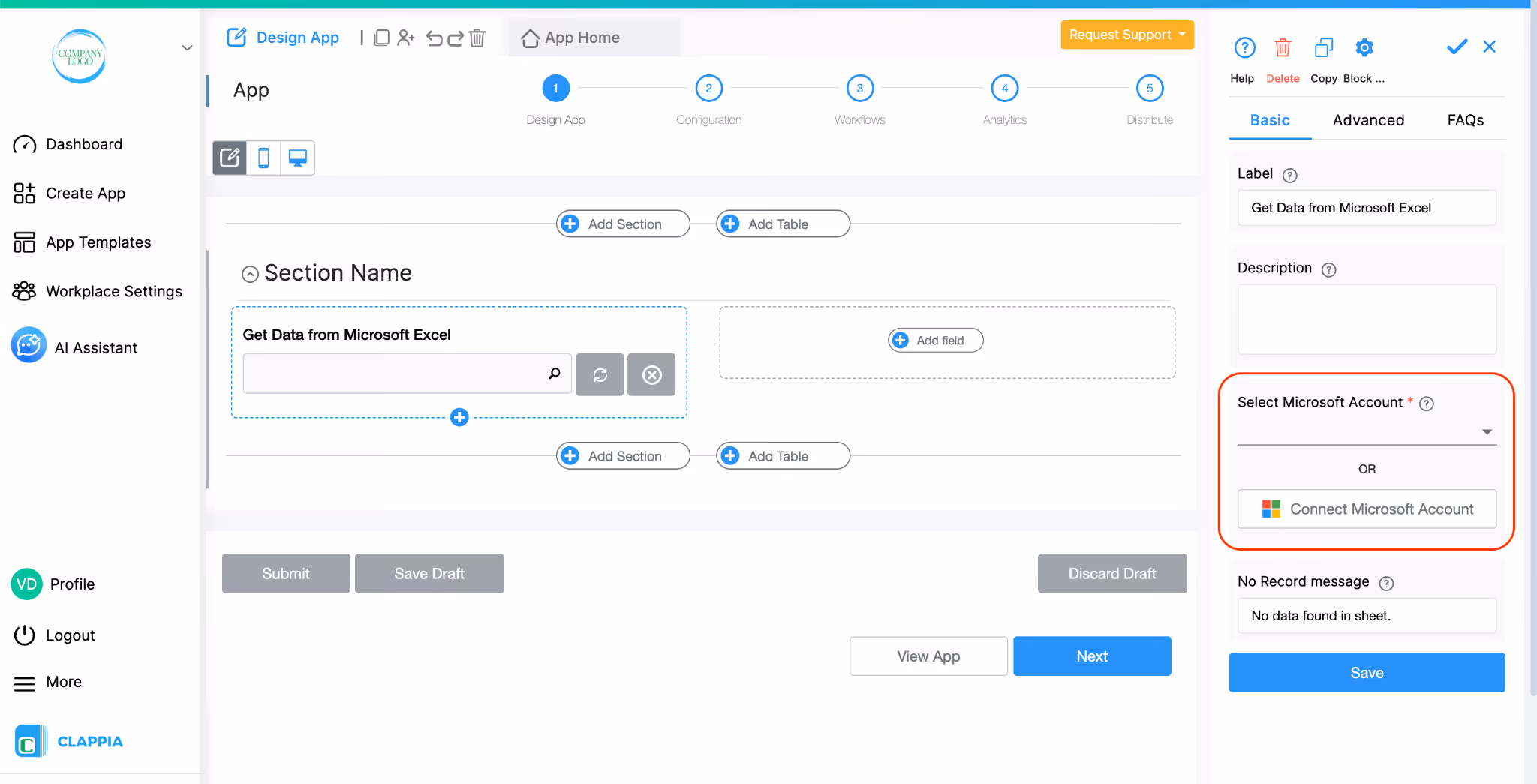The width and height of the screenshot is (1537, 784).
Task: Click No Record message help icon
Action: [1386, 583]
